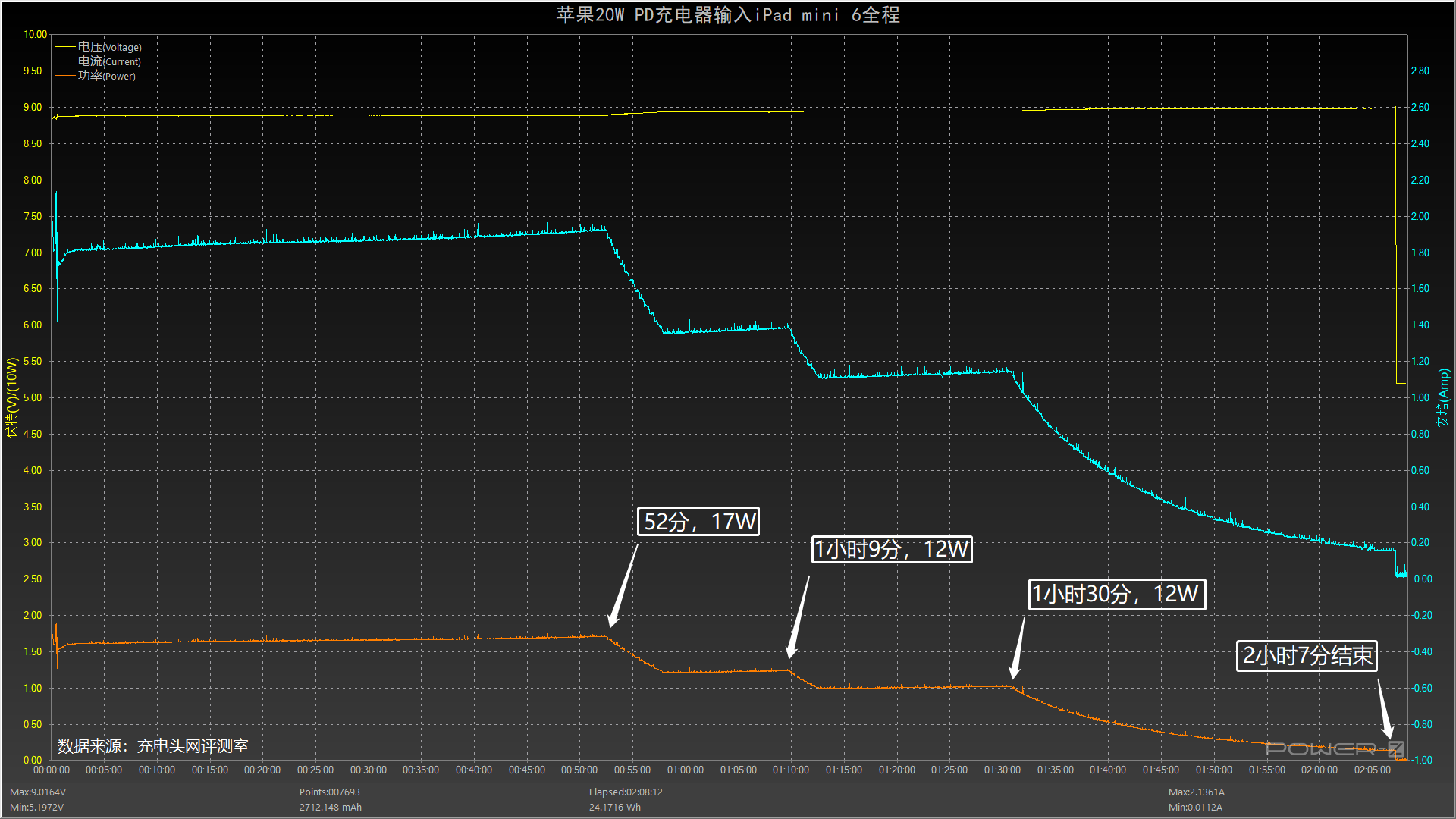Click the 00:00:00 time axis label
Screen dimensions: 1456x819
52,770
